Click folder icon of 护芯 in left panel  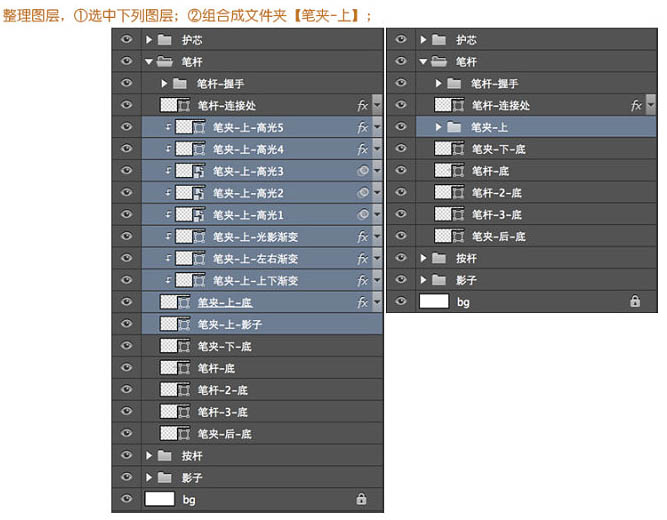pos(164,40)
